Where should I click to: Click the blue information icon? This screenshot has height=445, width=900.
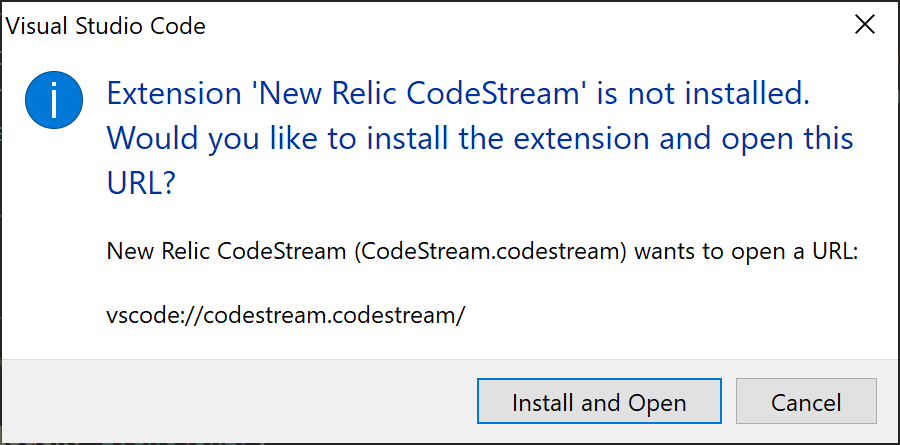(53, 100)
